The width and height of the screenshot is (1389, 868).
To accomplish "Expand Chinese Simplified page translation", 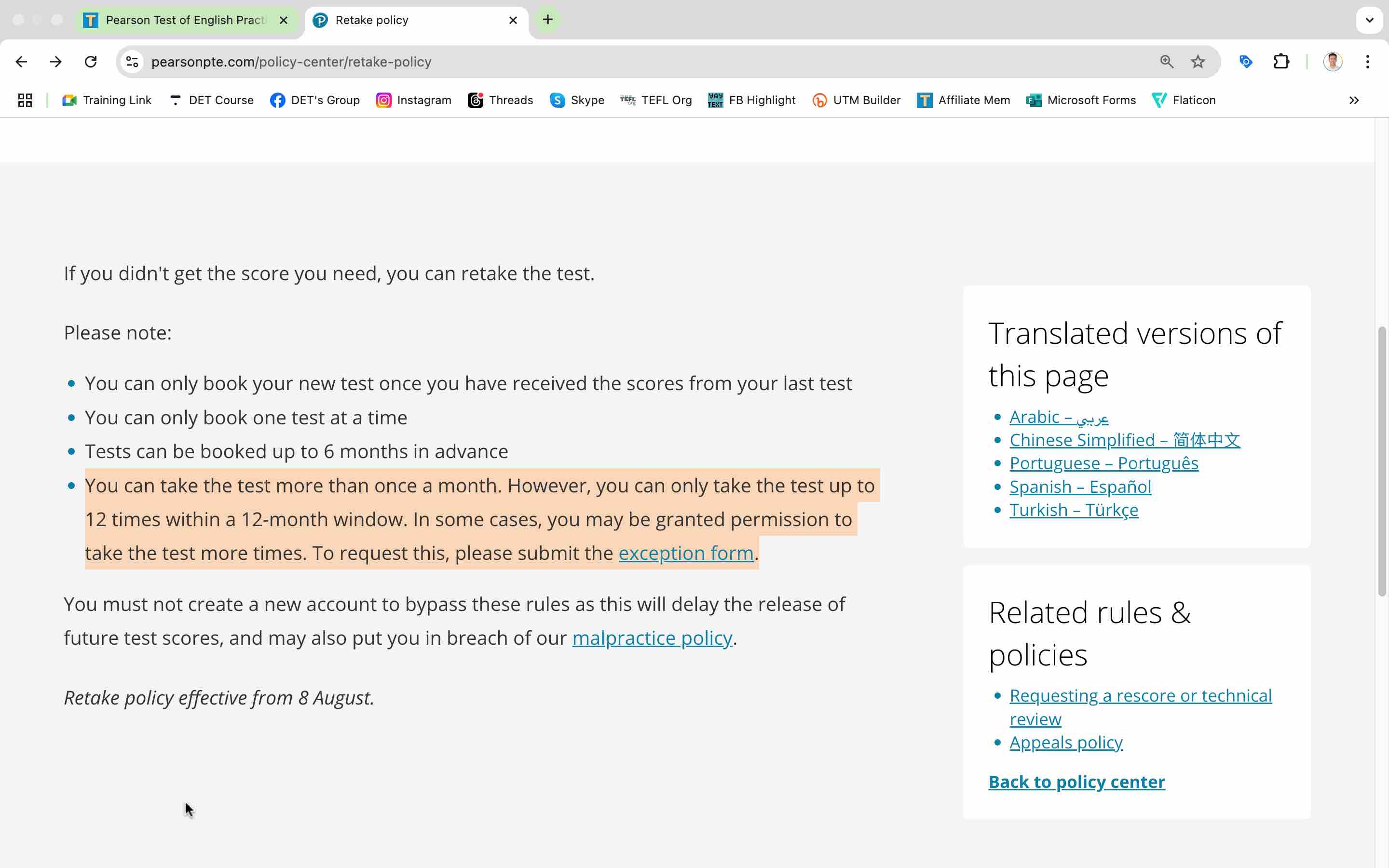I will [1125, 439].
